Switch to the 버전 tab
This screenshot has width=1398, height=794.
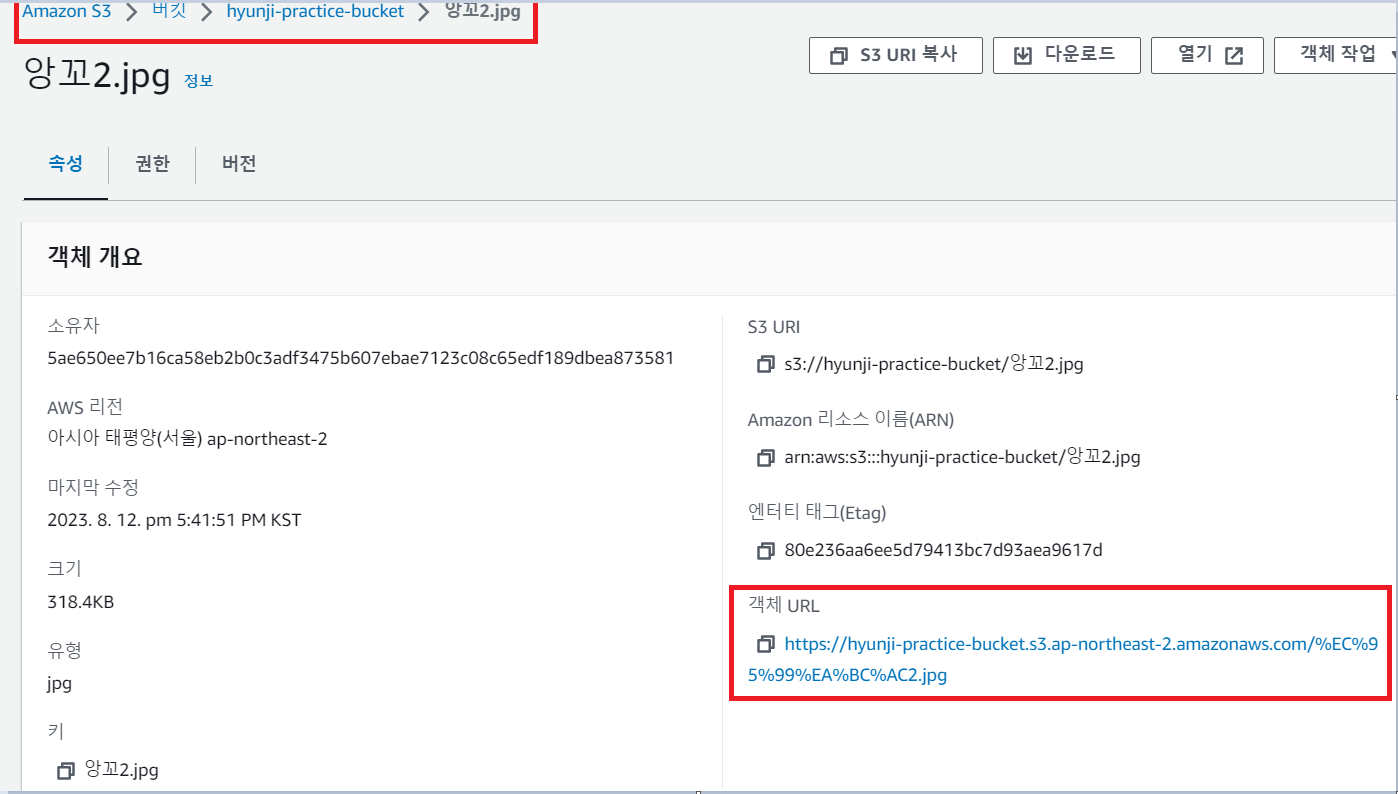click(239, 164)
